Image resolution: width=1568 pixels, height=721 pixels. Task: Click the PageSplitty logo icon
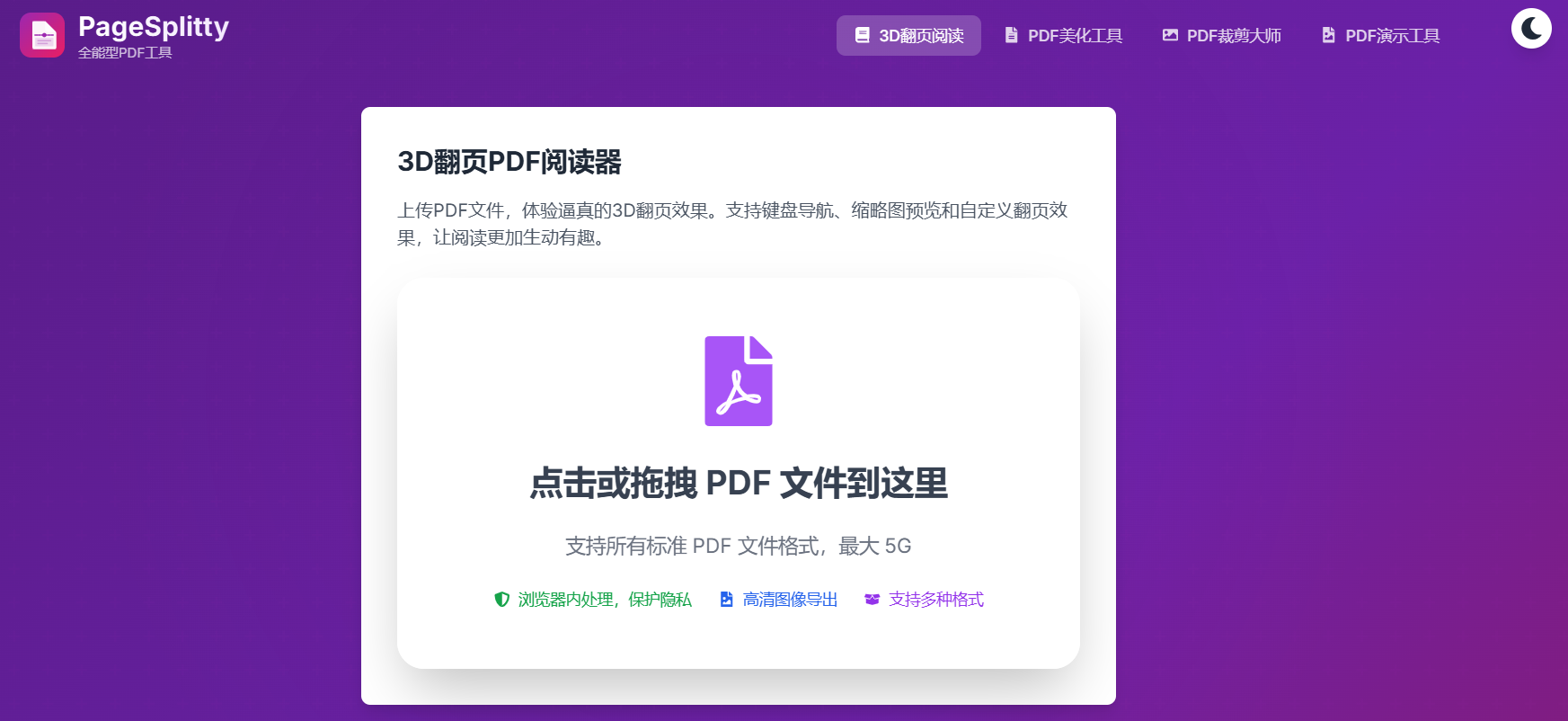[42, 35]
